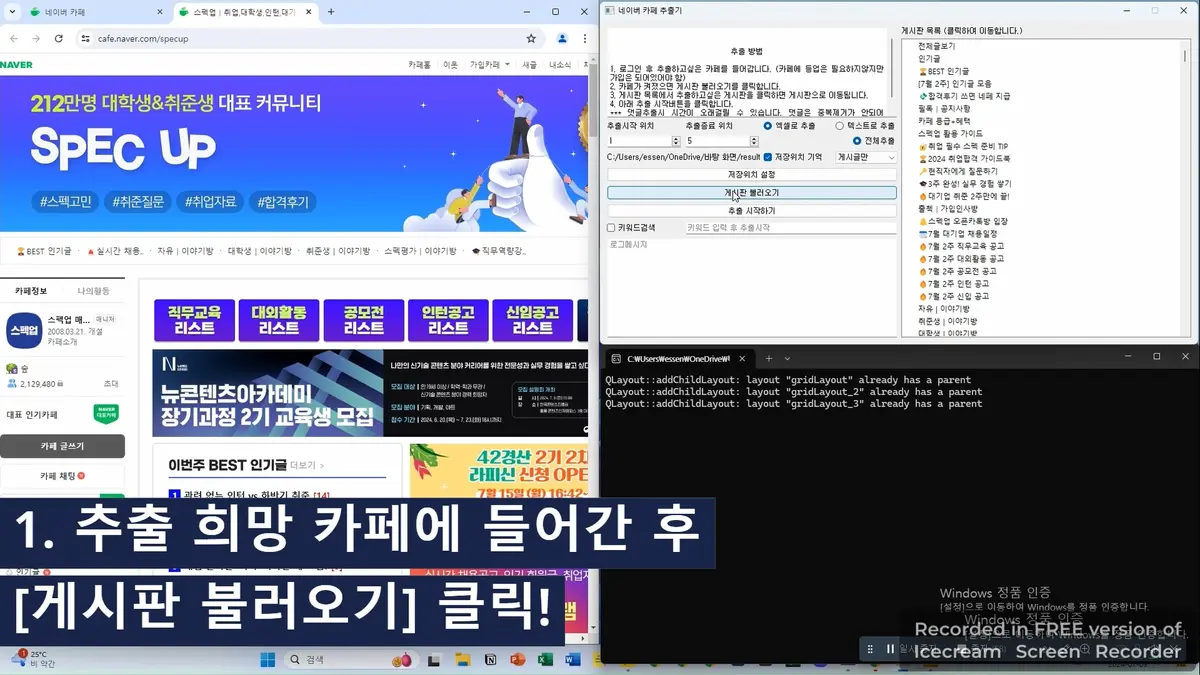
Task: Switch to the 네이버 카페 browser tab
Action: pyautogui.click(x=95, y=12)
